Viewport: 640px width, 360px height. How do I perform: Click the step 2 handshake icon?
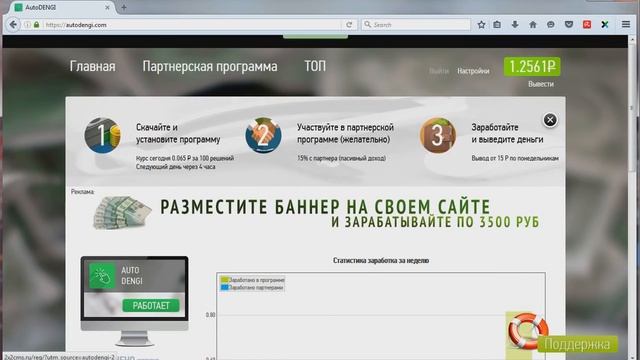coord(263,135)
